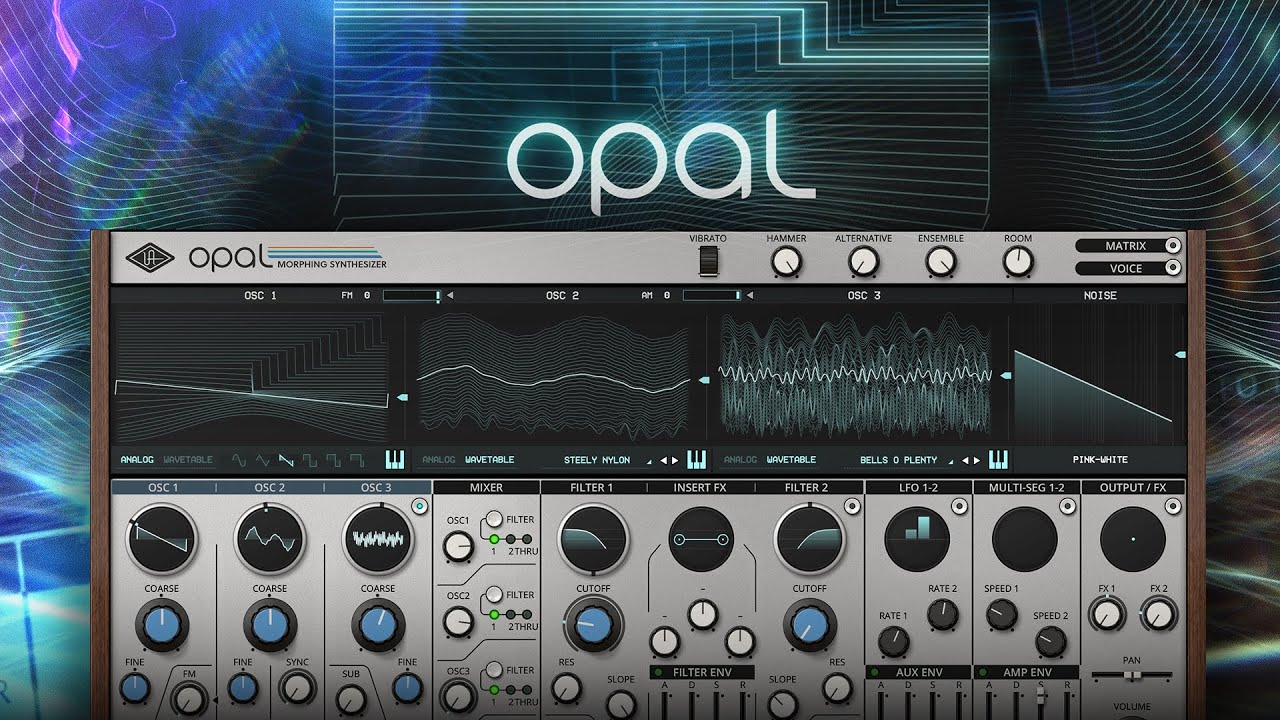Viewport: 1280px width, 720px height.
Task: Click the Filter 1 lowpass shape display
Action: 593,538
